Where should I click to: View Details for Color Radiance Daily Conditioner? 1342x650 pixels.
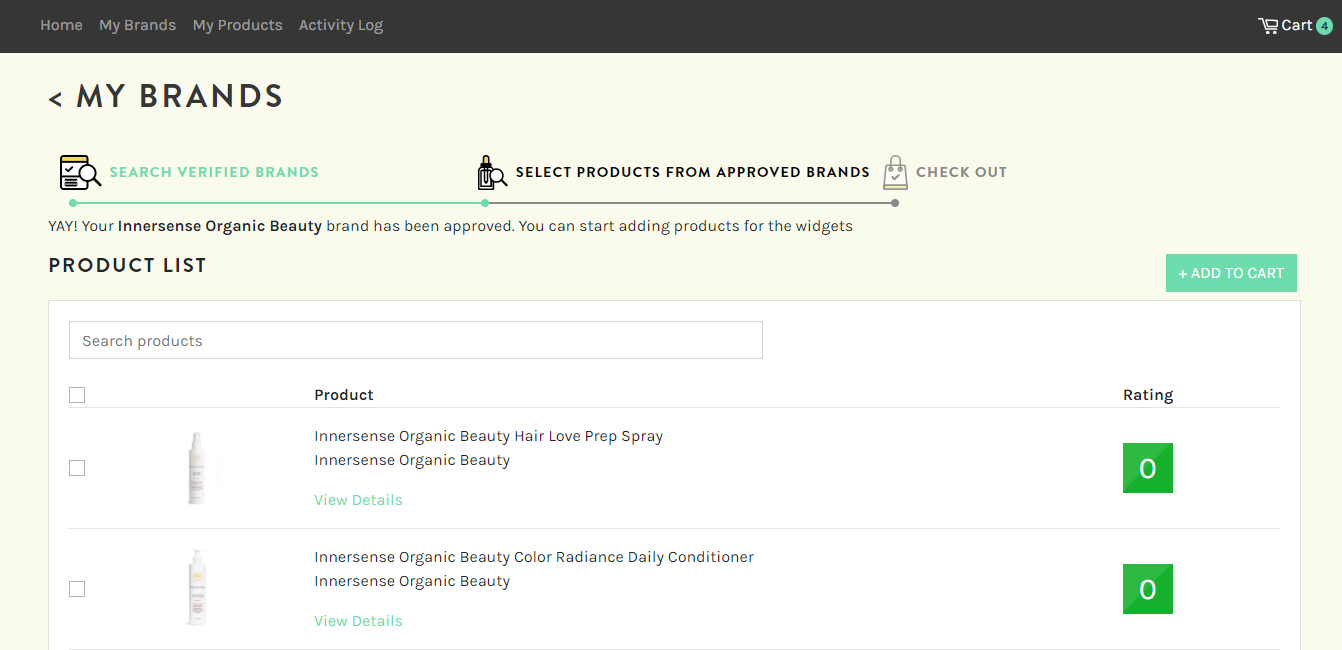coord(358,621)
